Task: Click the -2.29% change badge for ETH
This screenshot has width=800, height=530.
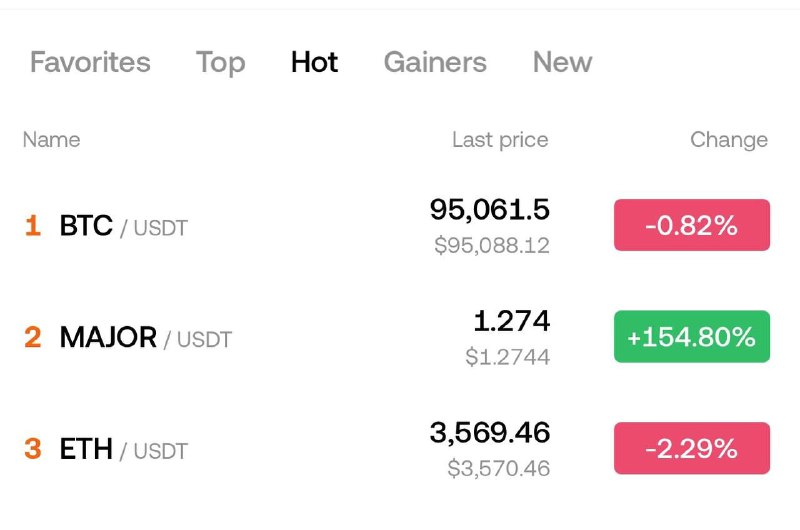Action: point(692,448)
